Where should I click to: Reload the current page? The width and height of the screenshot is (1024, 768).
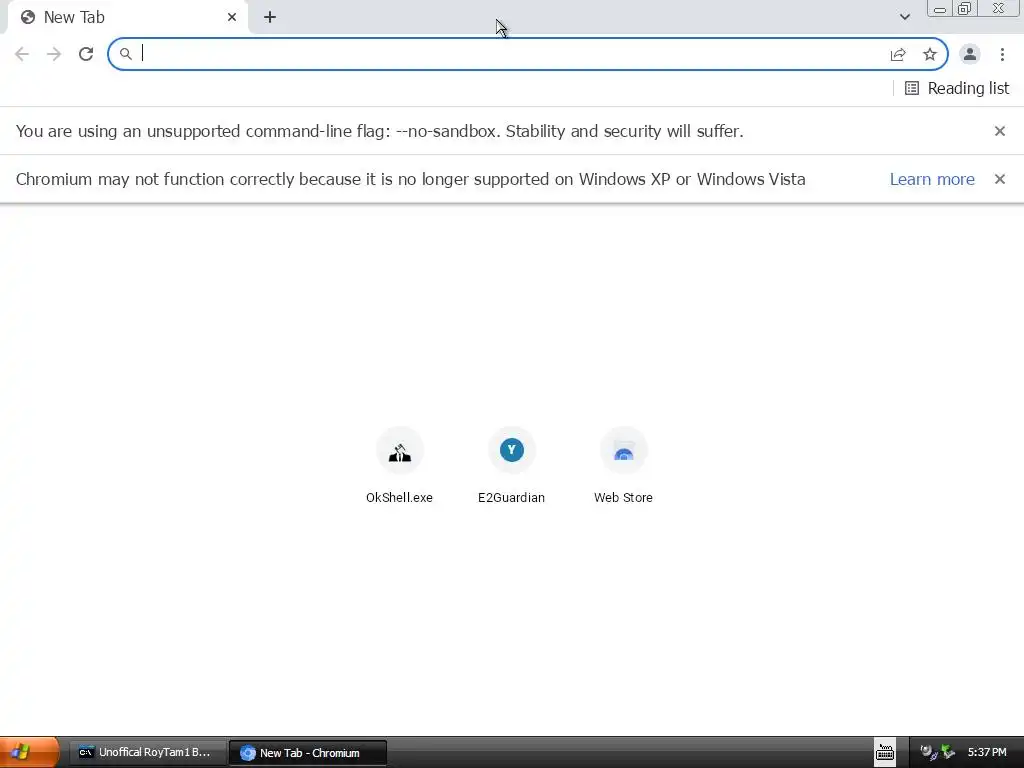(x=86, y=54)
